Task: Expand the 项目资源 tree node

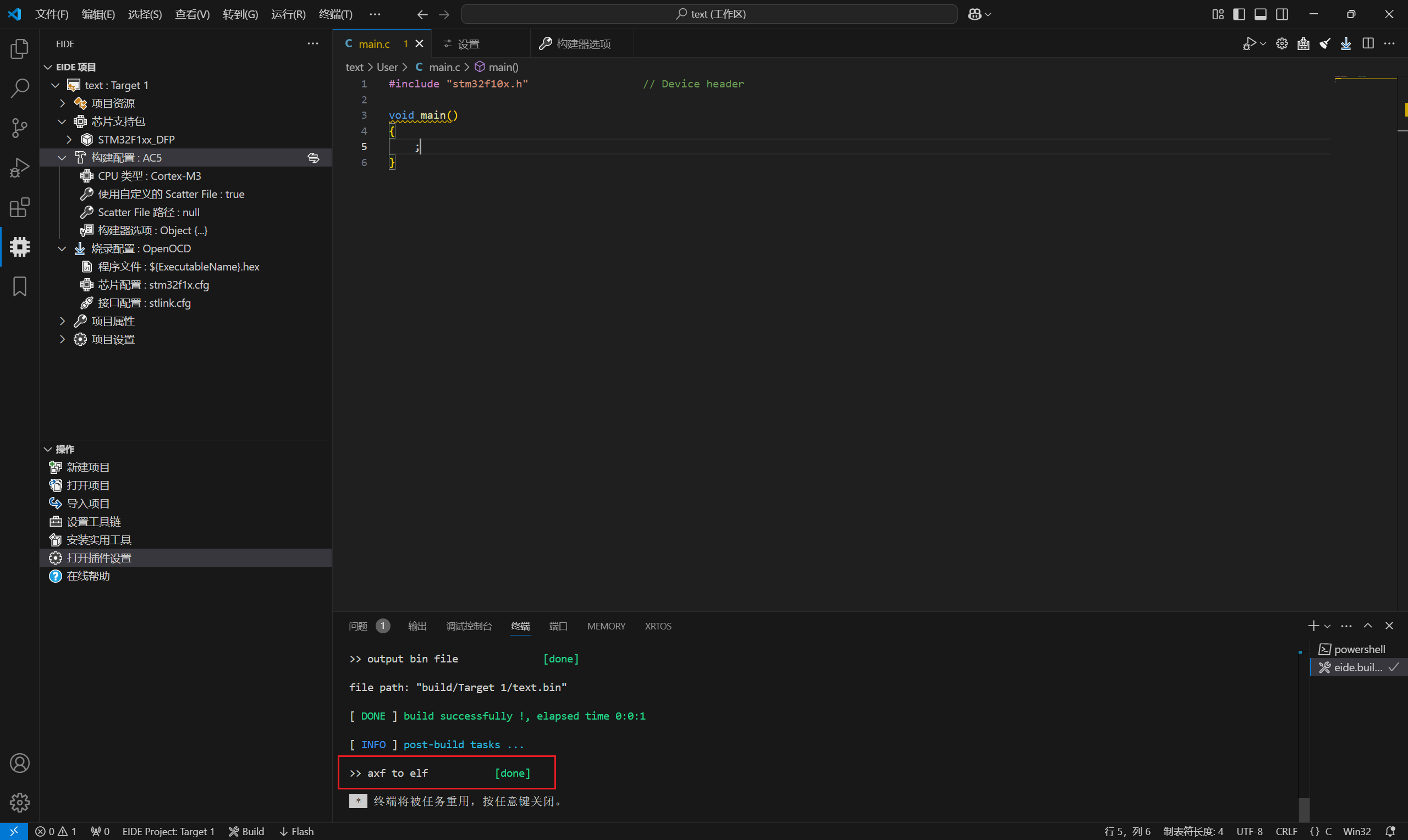Action: click(62, 103)
